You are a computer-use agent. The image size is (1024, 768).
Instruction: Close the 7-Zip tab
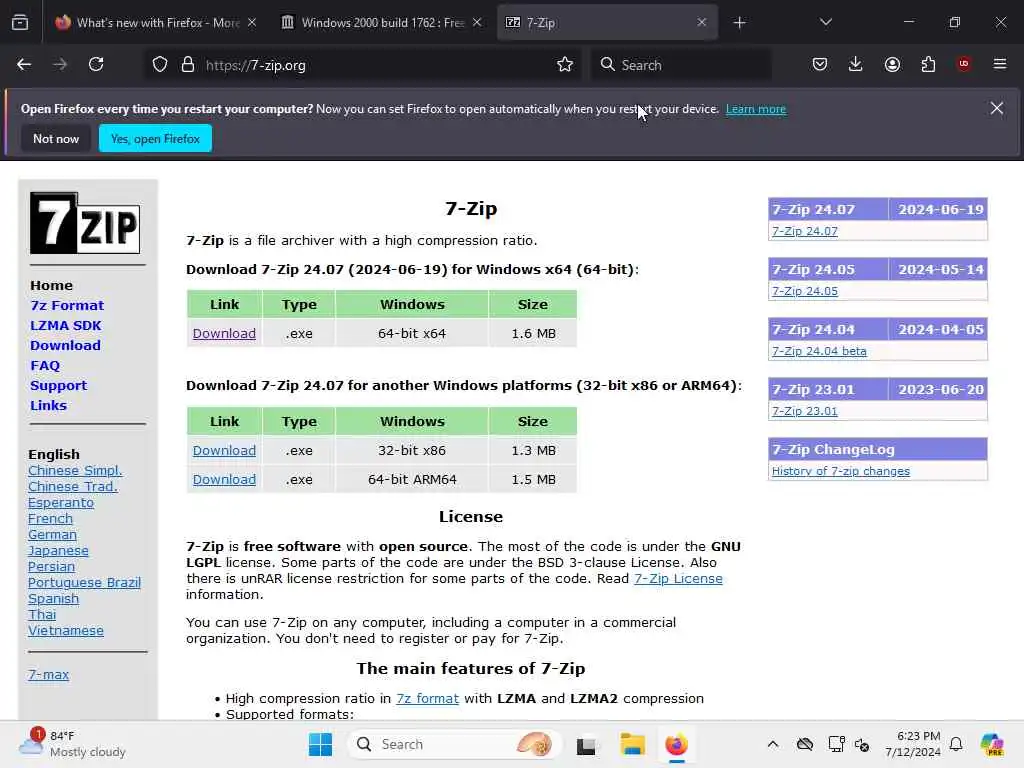pos(701,22)
